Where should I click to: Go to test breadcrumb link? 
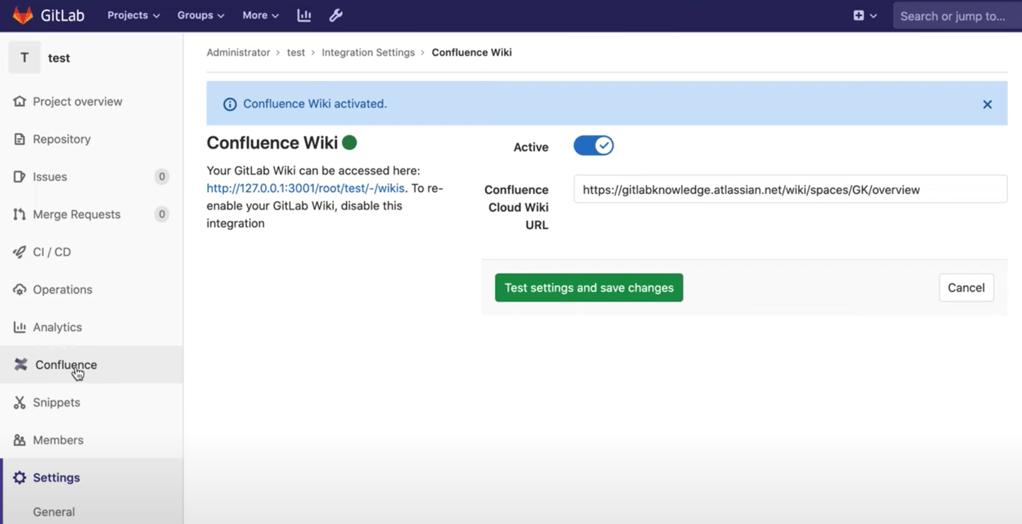(x=296, y=52)
